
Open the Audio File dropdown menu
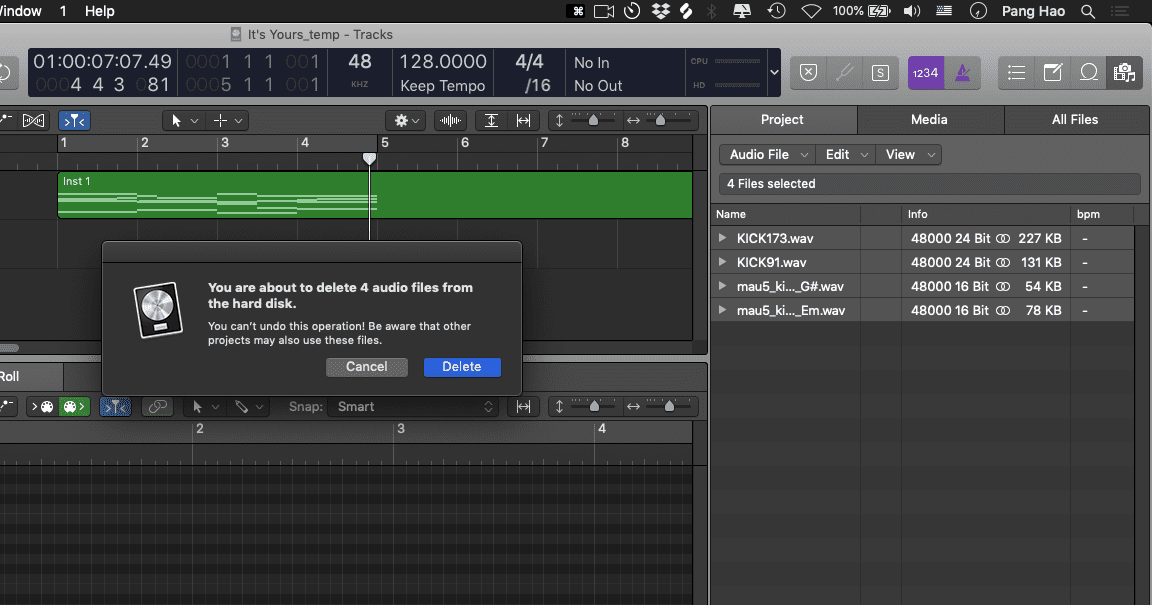pos(768,154)
